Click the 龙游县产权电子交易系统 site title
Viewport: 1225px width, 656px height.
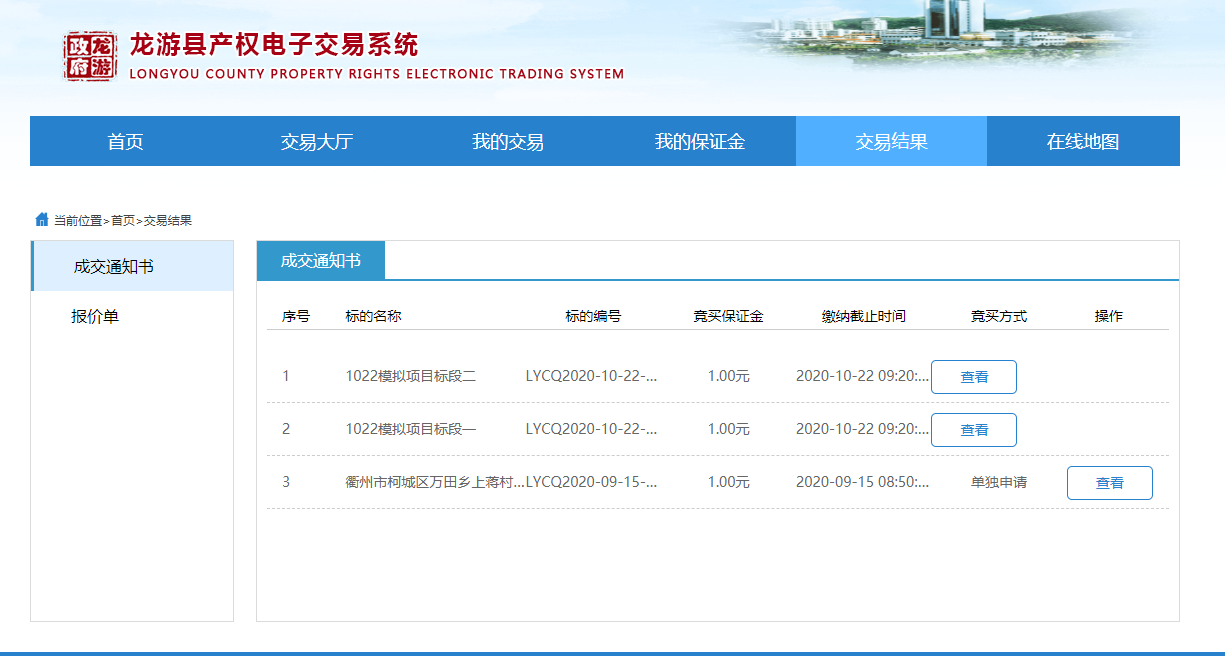point(274,45)
